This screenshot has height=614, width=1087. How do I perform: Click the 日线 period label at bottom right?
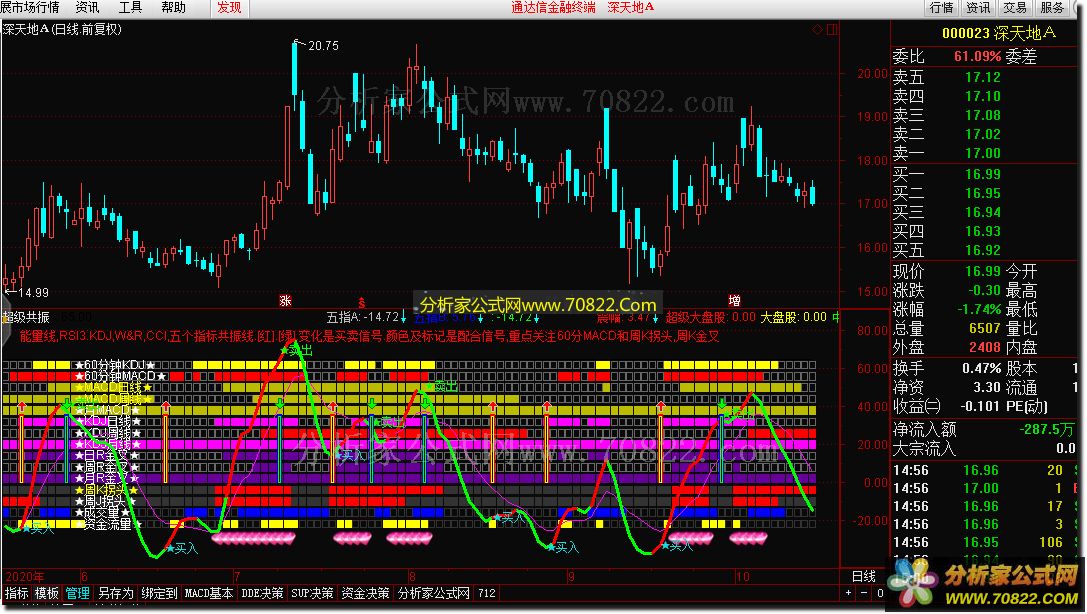[864, 576]
